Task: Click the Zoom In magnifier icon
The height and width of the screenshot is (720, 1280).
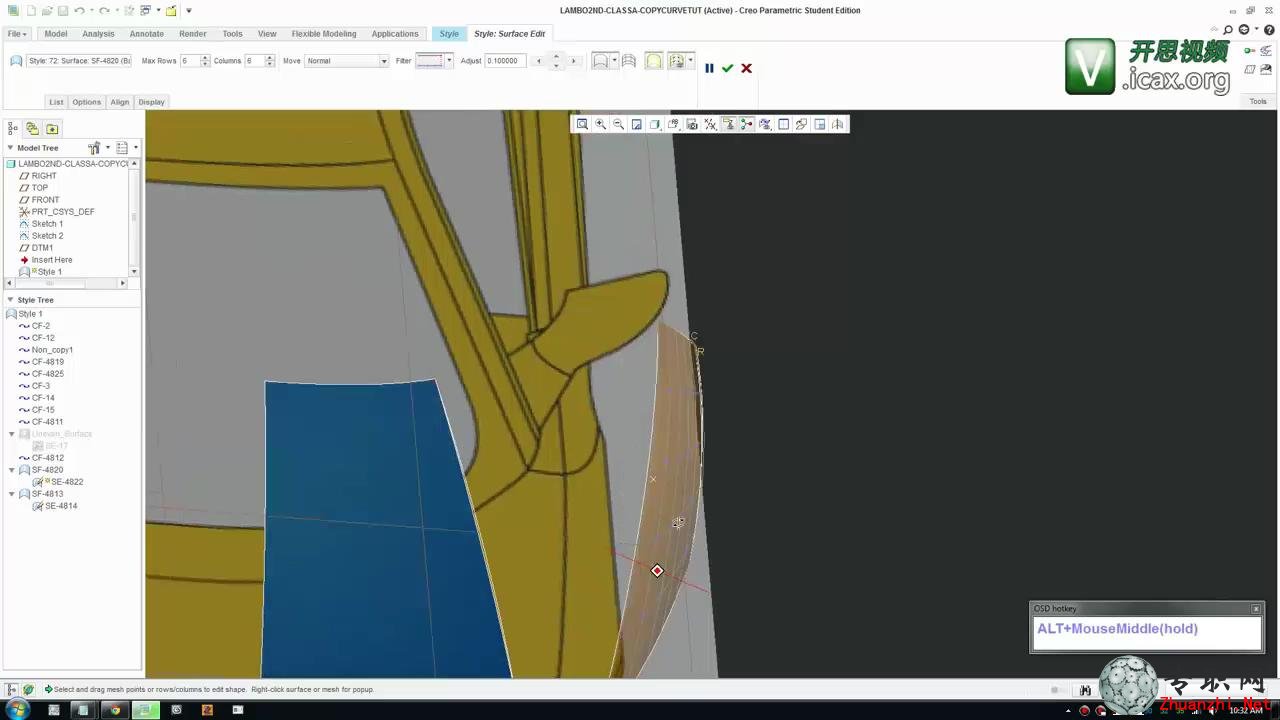Action: [x=600, y=124]
